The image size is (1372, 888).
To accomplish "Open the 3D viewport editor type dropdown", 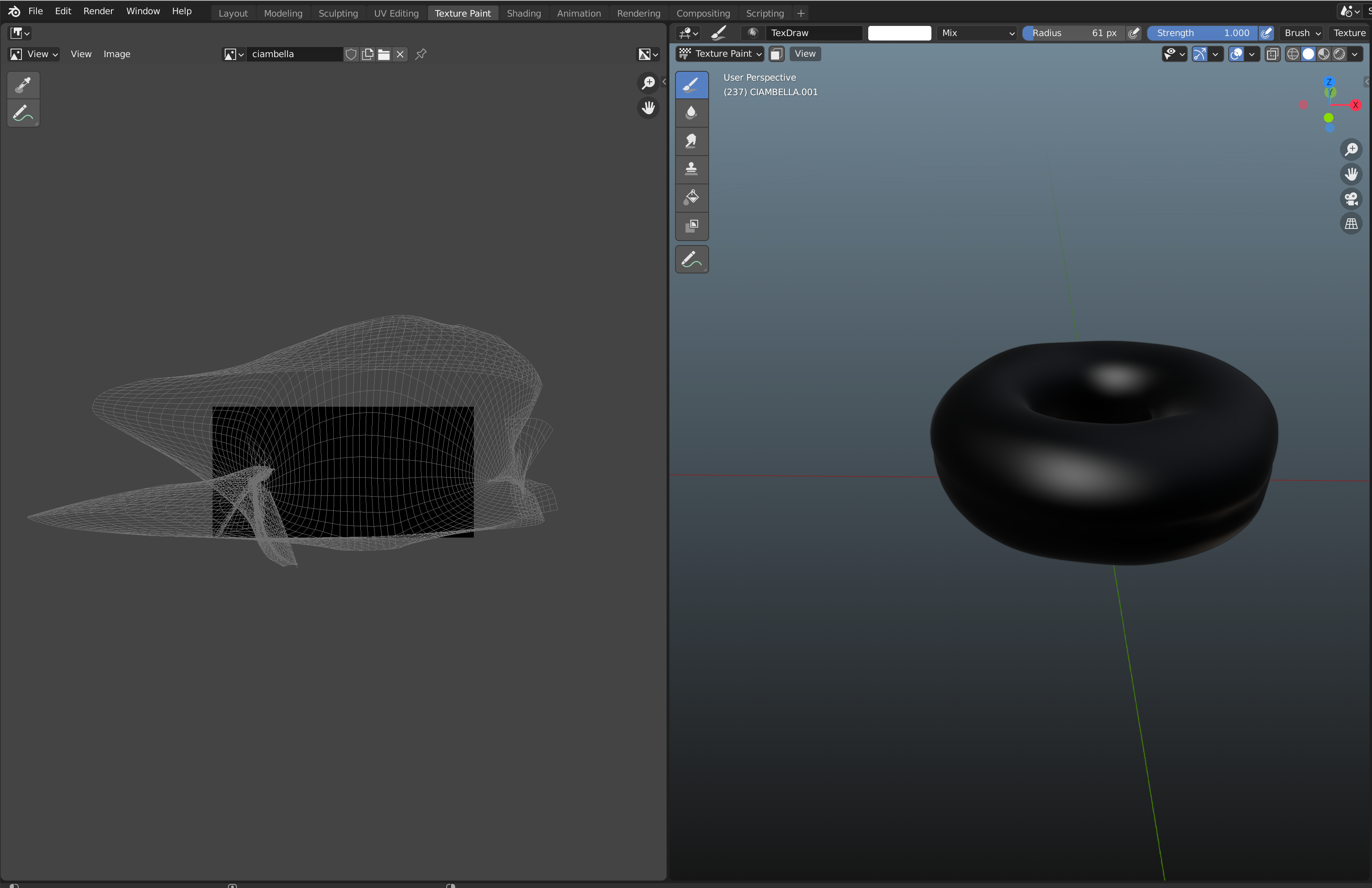I will [688, 33].
